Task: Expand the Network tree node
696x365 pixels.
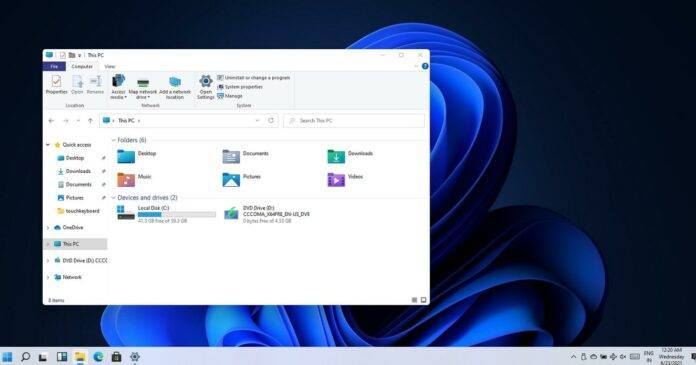Action: (x=48, y=277)
